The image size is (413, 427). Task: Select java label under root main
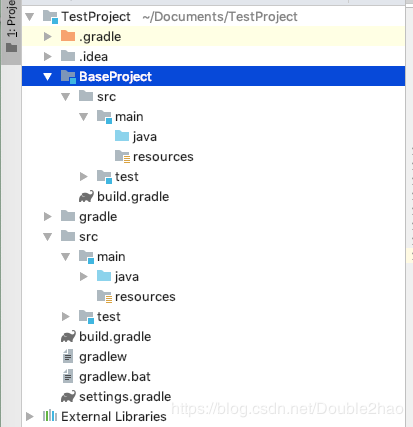[x=127, y=277]
